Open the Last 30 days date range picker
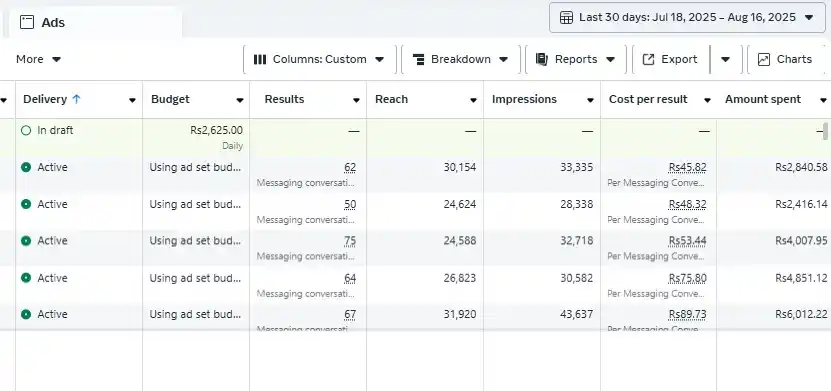 [687, 17]
